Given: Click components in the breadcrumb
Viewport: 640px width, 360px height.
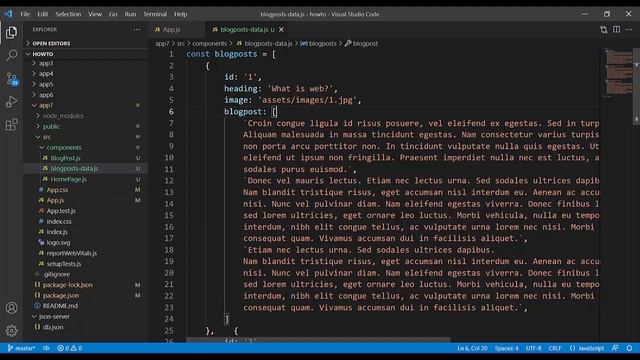Looking at the screenshot, I should 209,43.
